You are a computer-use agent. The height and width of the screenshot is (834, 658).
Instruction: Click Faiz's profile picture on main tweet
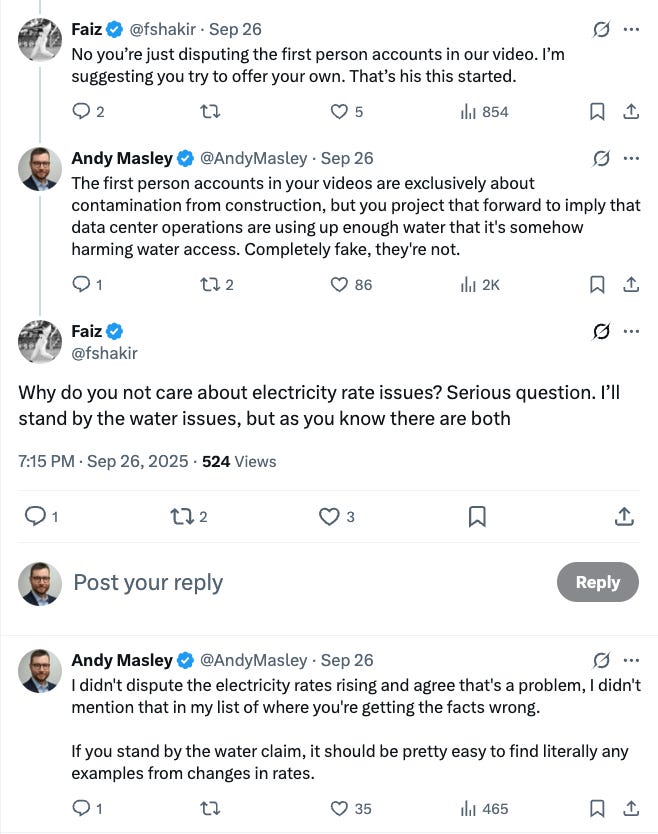[x=40, y=342]
